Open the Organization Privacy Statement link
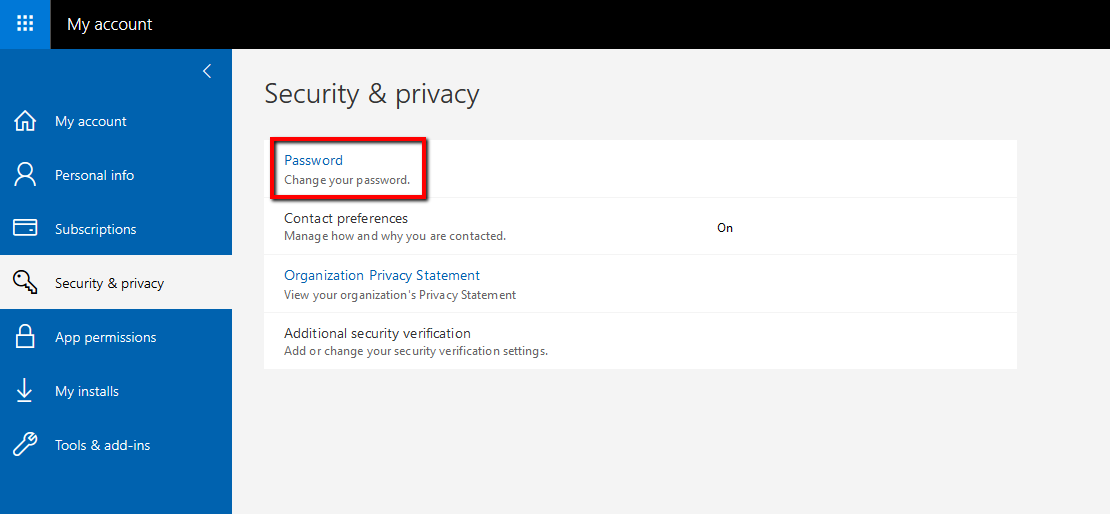The width and height of the screenshot is (1110, 514). tap(382, 275)
